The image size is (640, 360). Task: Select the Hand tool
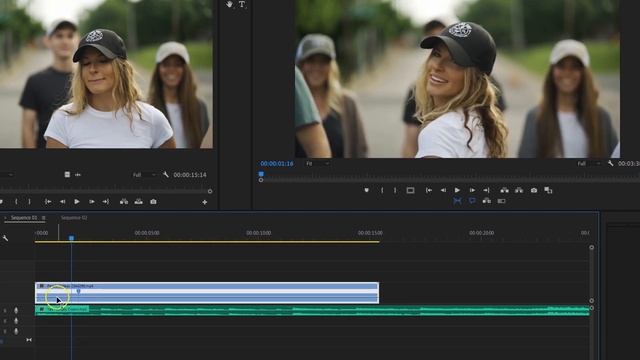coord(229,4)
